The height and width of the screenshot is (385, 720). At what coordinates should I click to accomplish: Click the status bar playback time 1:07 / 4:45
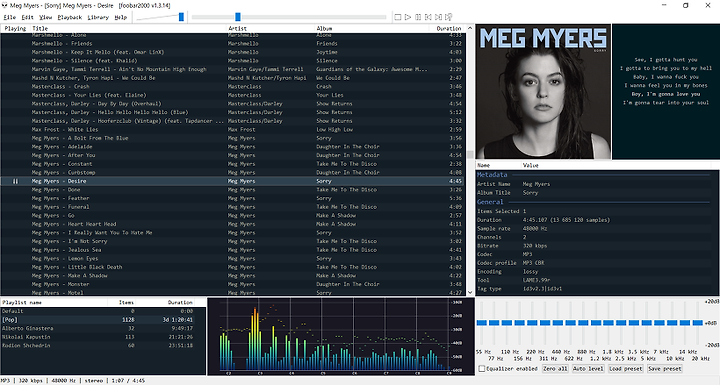pyautogui.click(x=128, y=380)
